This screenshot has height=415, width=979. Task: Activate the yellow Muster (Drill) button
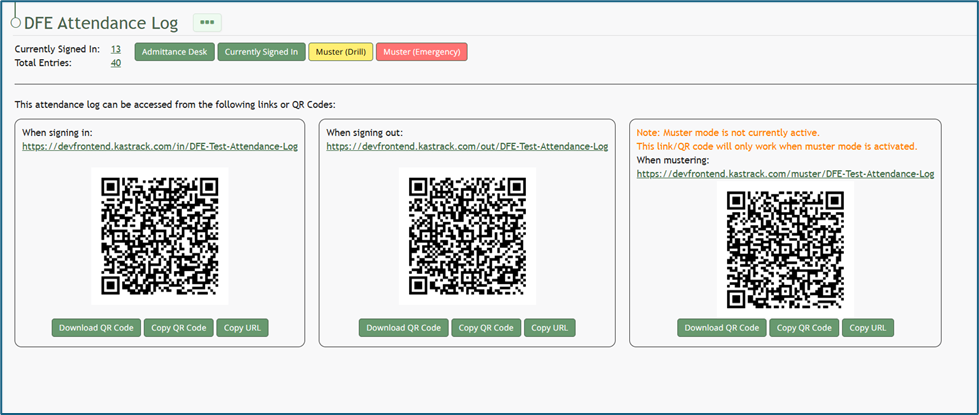[340, 52]
